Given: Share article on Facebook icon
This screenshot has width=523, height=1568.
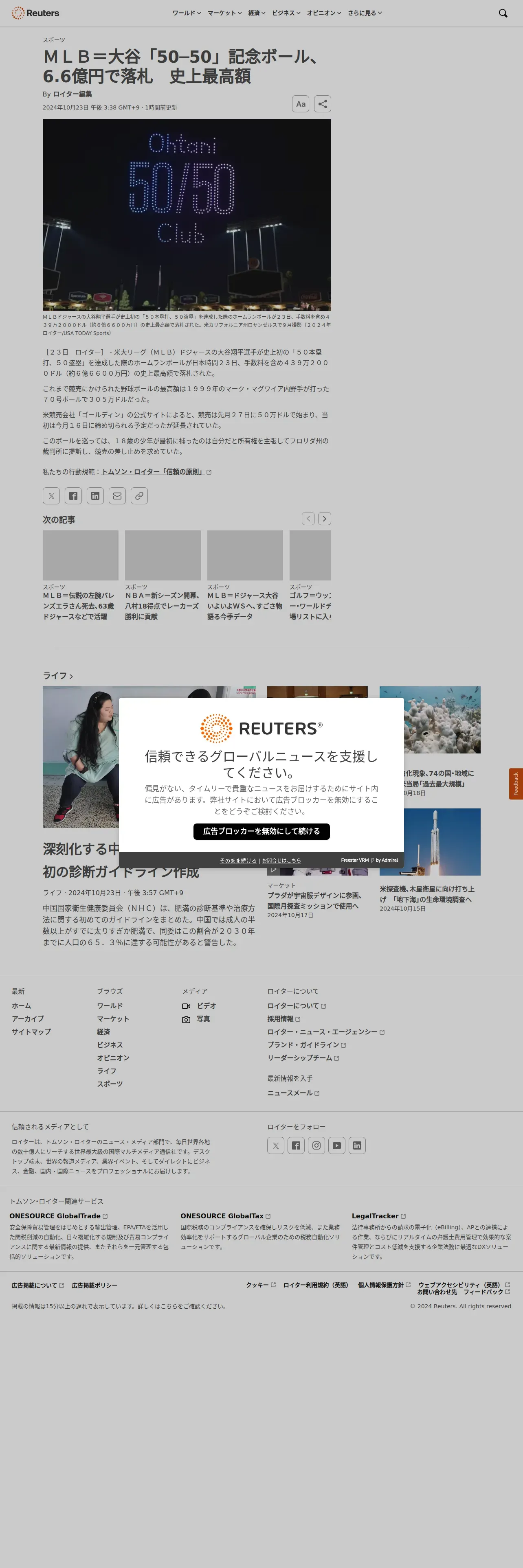Looking at the screenshot, I should [x=73, y=495].
